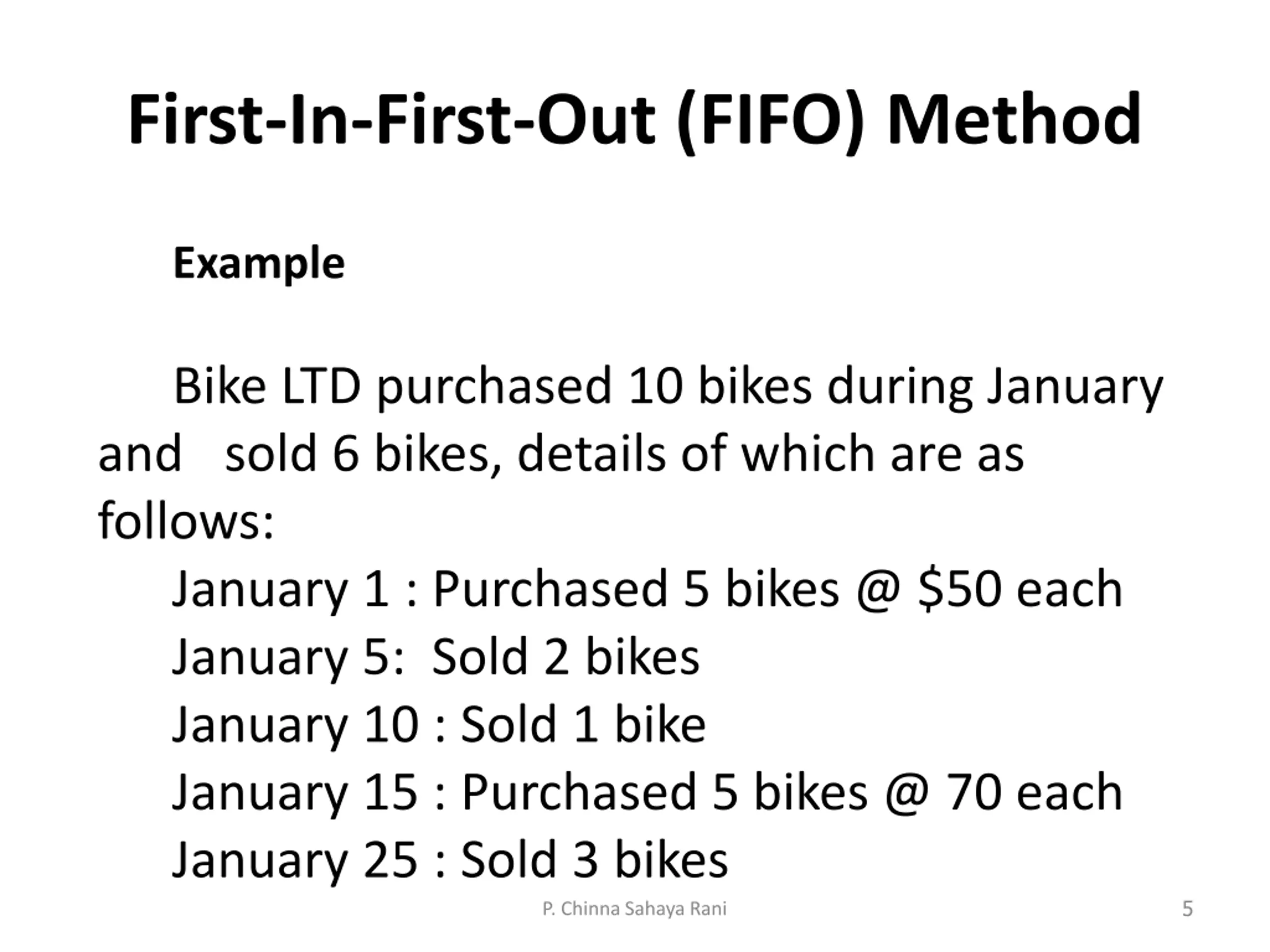Click the word 'Method' in the title
1270x952 pixels.
click(x=1015, y=119)
